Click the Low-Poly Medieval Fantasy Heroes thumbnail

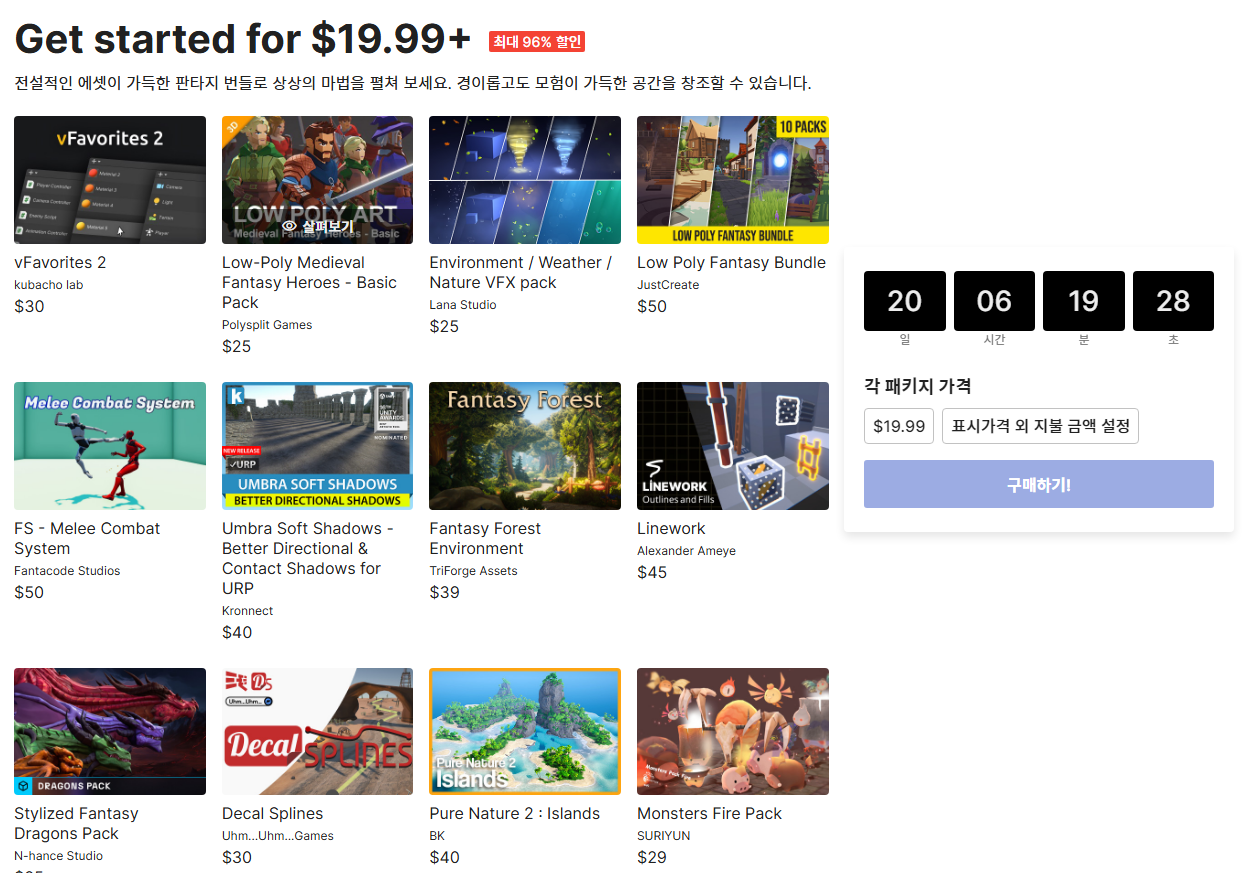[317, 180]
